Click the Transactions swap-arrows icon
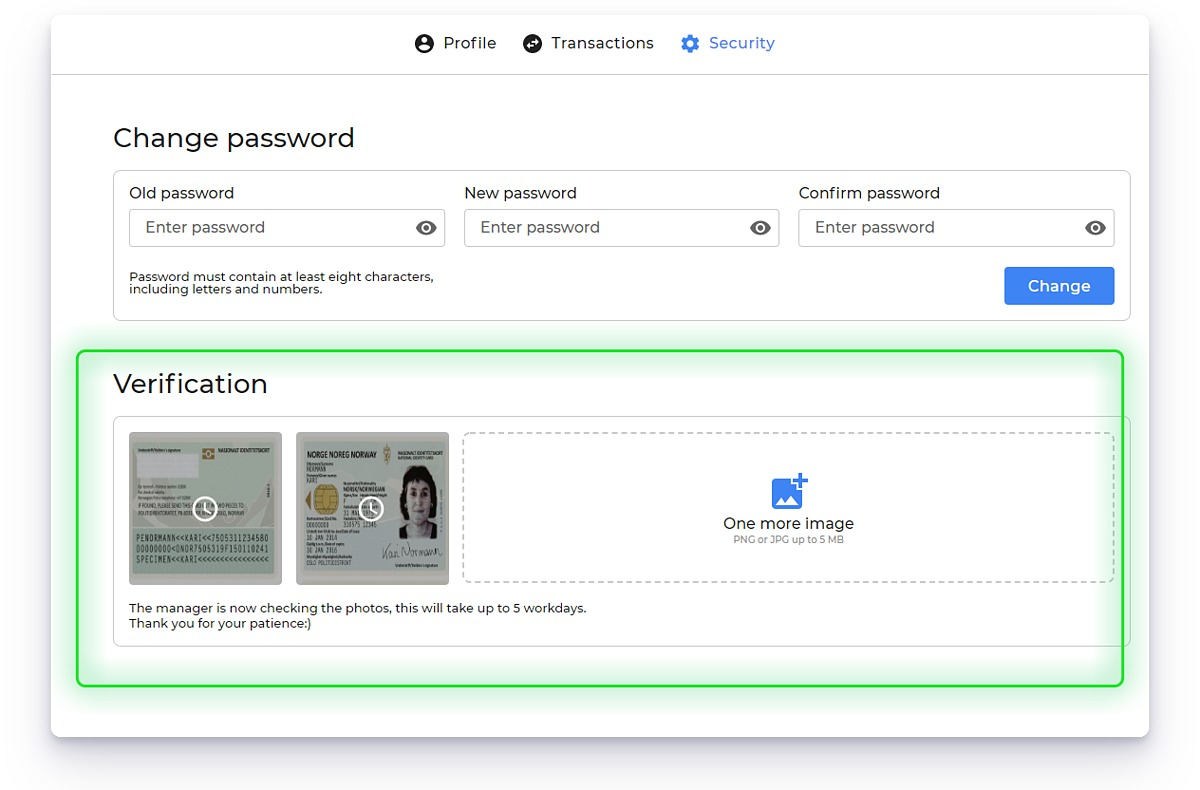1200x790 pixels. click(533, 44)
